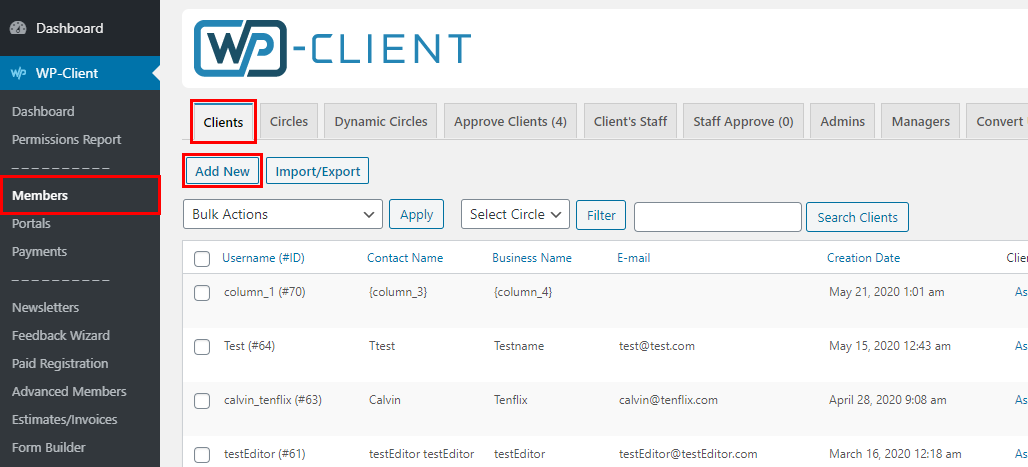This screenshot has height=467, width=1028.
Task: Open Form Builder in the sidebar
Action: (49, 448)
